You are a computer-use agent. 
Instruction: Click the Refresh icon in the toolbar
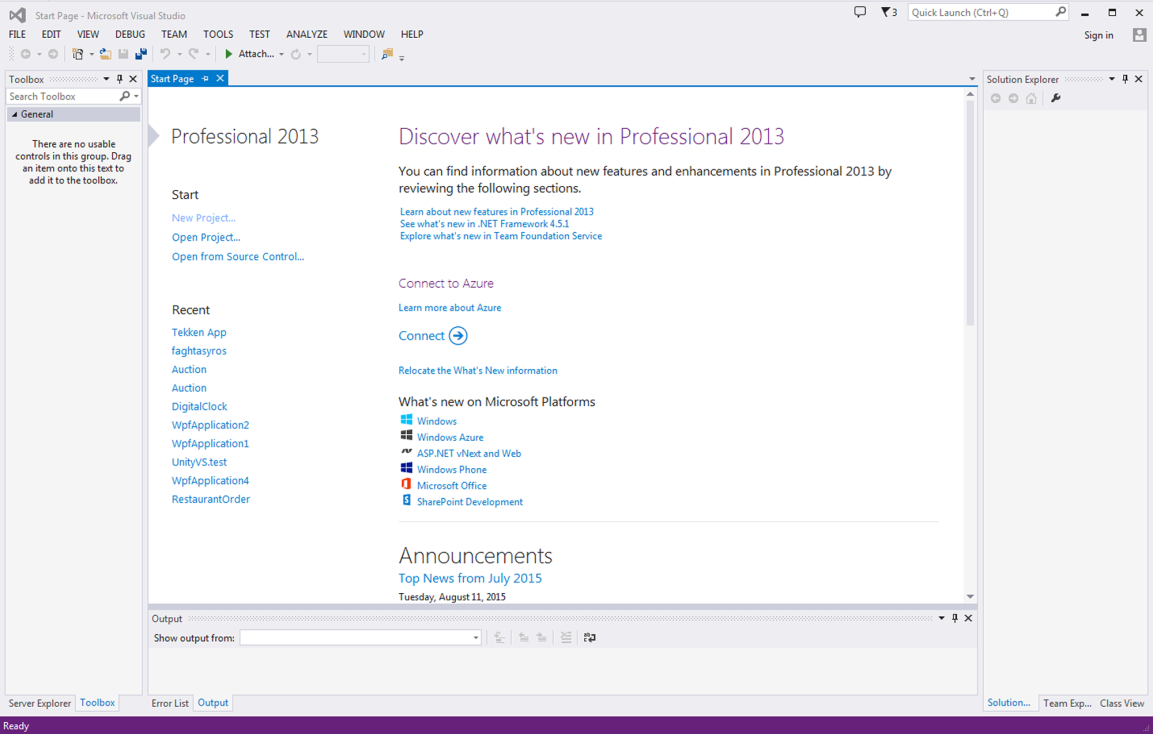pyautogui.click(x=296, y=54)
